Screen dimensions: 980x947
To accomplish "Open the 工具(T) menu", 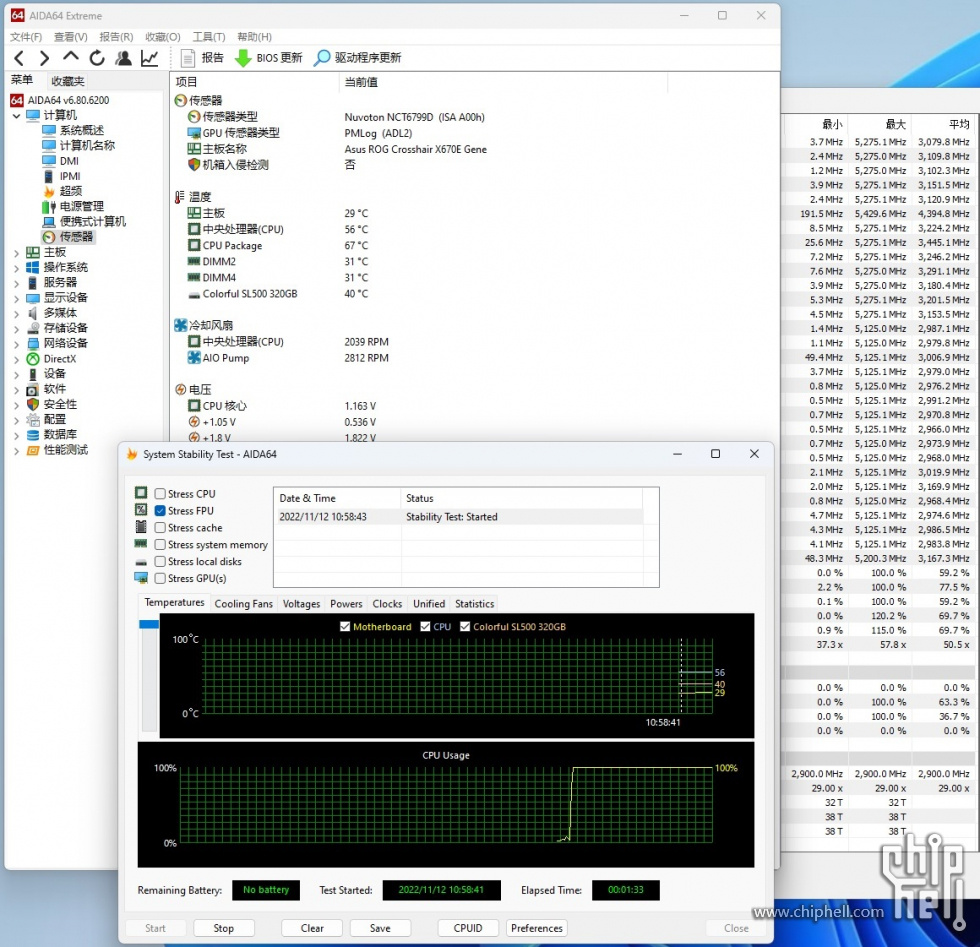I will (x=209, y=37).
